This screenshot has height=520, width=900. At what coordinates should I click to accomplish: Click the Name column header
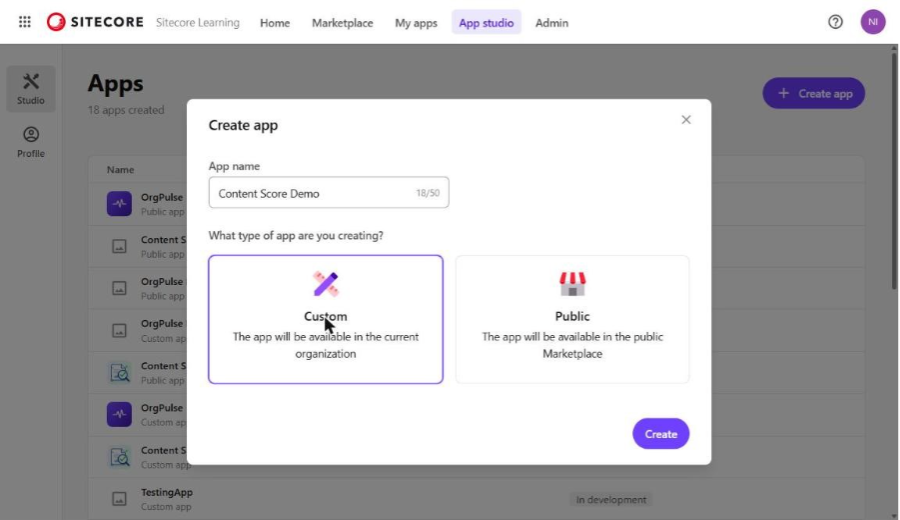point(121,169)
